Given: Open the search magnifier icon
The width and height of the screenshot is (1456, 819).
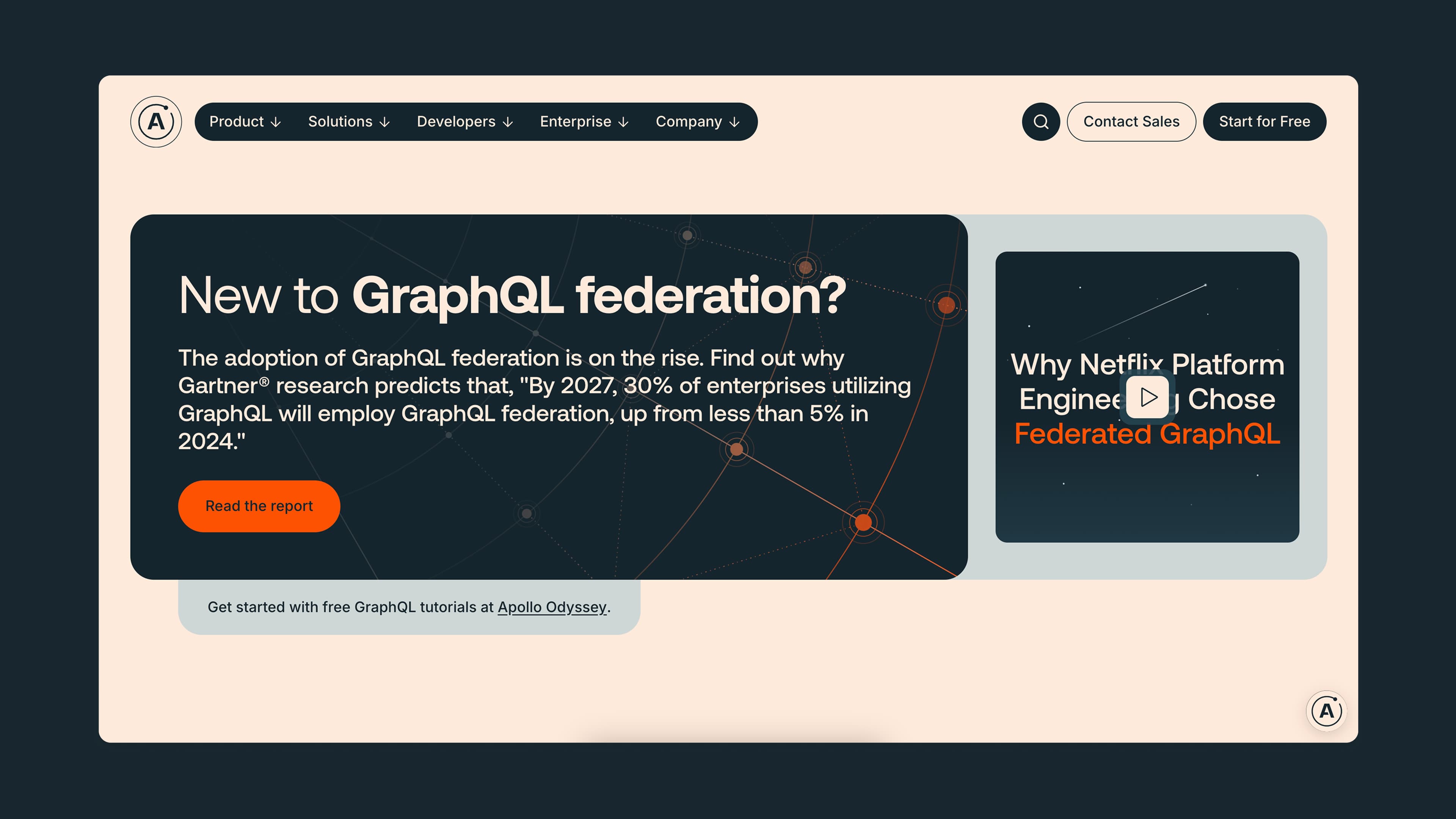Looking at the screenshot, I should (x=1040, y=121).
